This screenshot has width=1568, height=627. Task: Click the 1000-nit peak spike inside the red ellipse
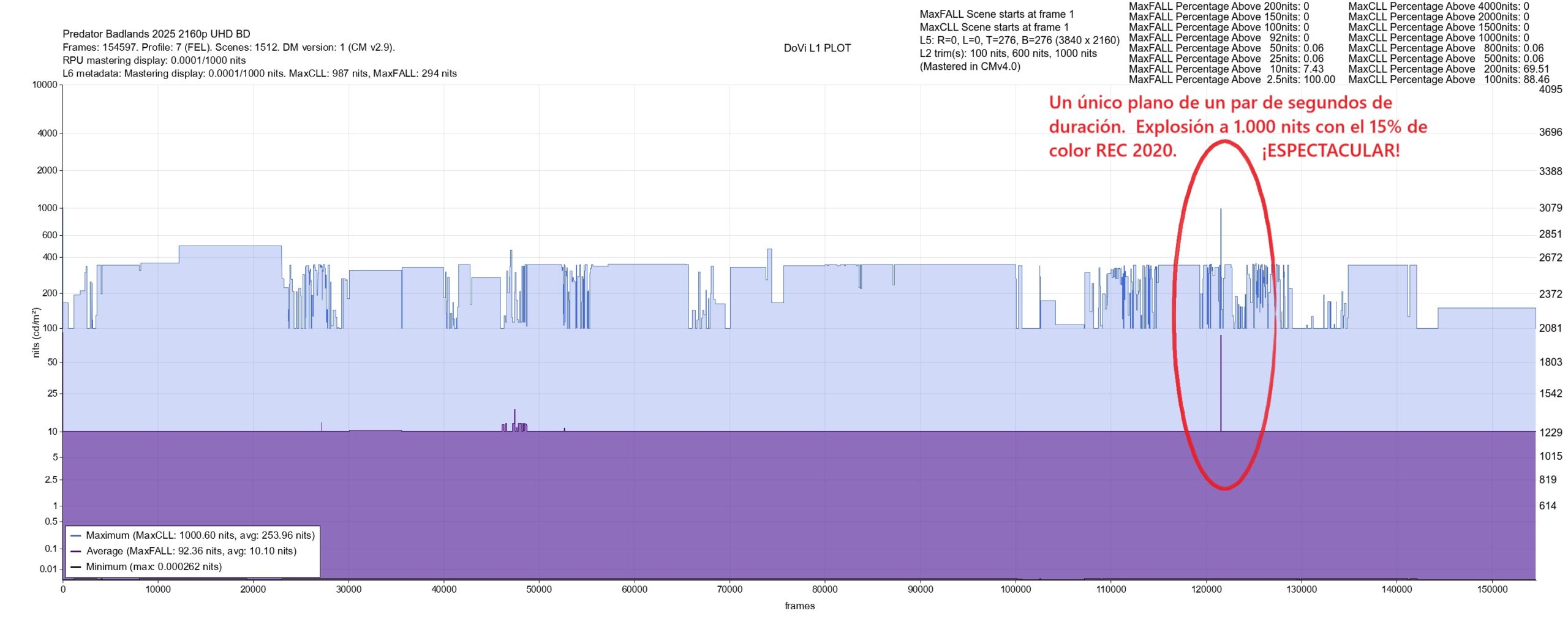pyautogui.click(x=1220, y=211)
